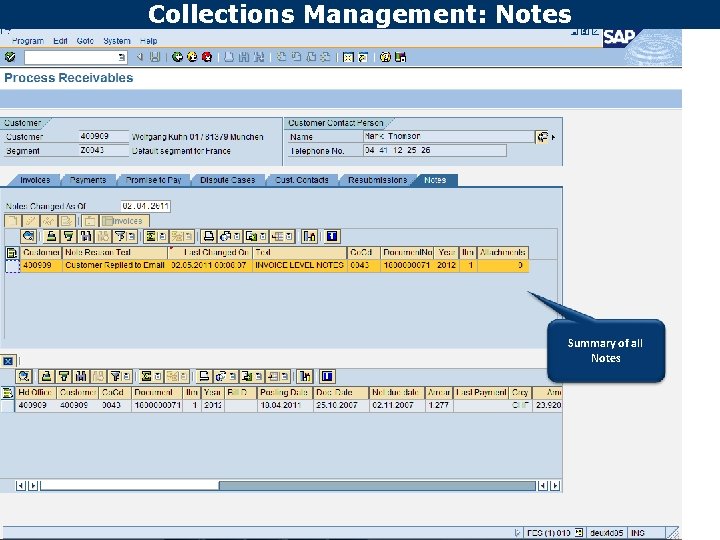Open details magnifier in invoices grid toolbar
Image resolution: width=720 pixels, height=540 pixels.
point(24,377)
